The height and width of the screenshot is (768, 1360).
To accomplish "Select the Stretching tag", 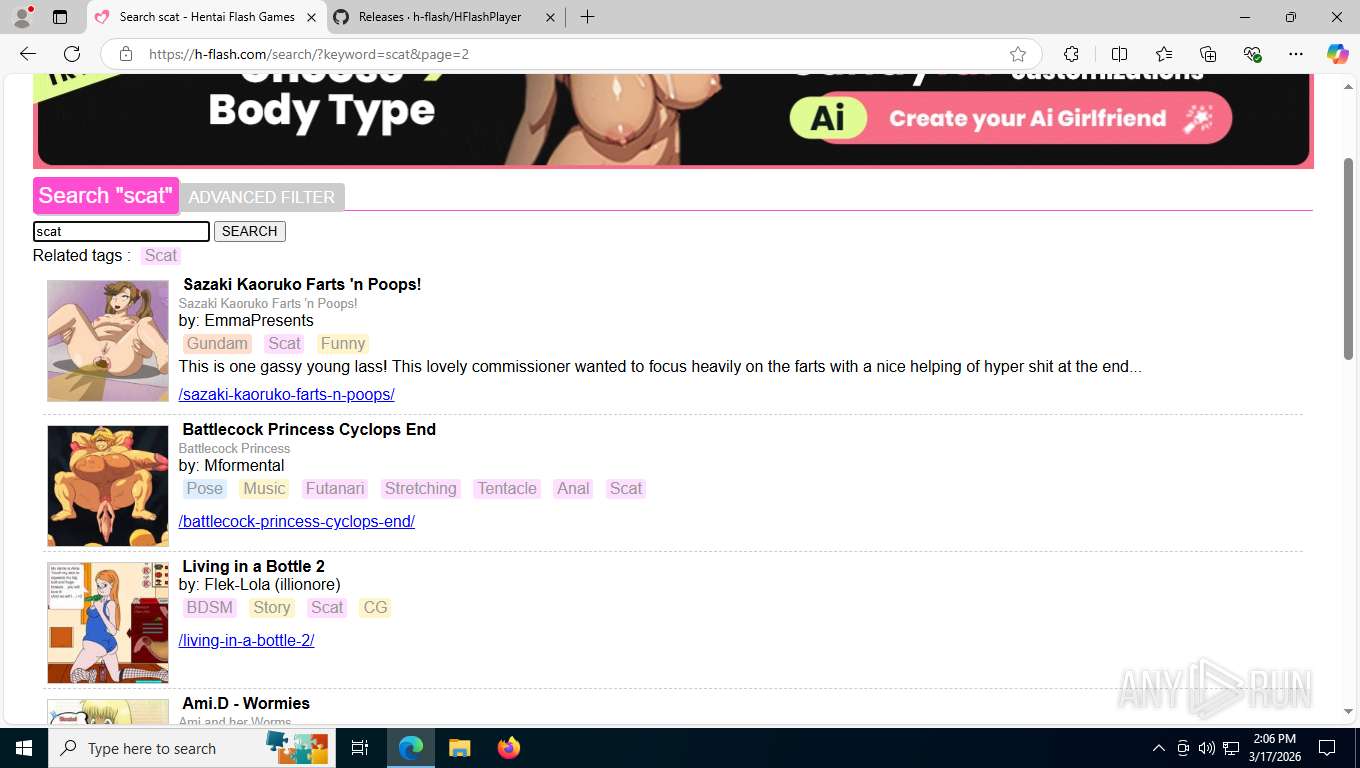I will click(x=421, y=488).
